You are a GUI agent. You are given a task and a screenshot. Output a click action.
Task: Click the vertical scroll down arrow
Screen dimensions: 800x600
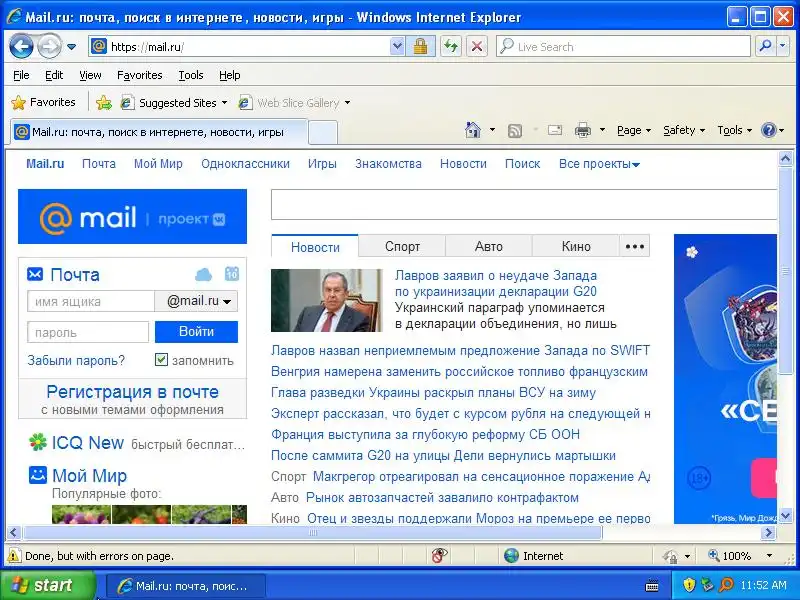786,516
